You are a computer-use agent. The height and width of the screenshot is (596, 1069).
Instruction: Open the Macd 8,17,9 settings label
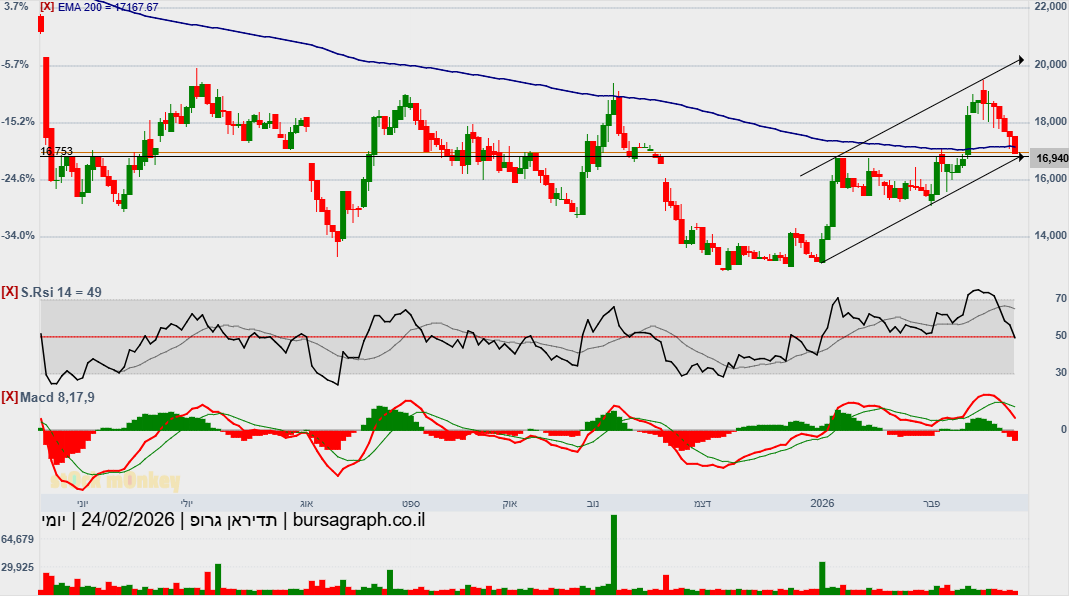(x=57, y=398)
